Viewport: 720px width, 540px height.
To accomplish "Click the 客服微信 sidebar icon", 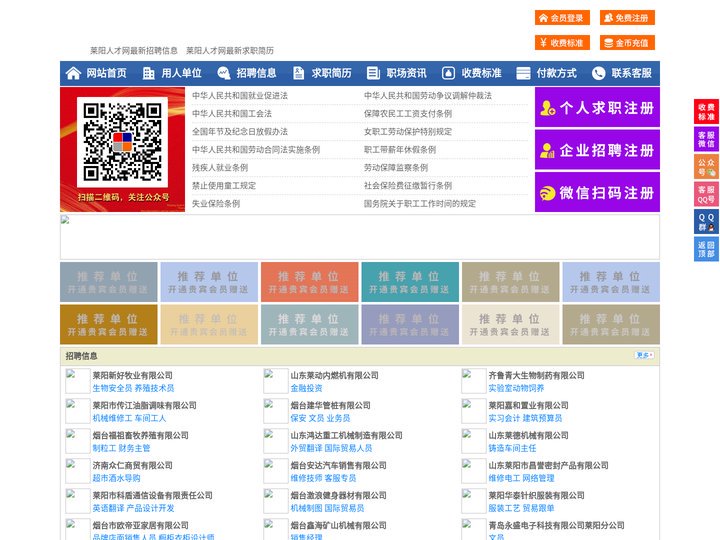I will pyautogui.click(x=706, y=139).
